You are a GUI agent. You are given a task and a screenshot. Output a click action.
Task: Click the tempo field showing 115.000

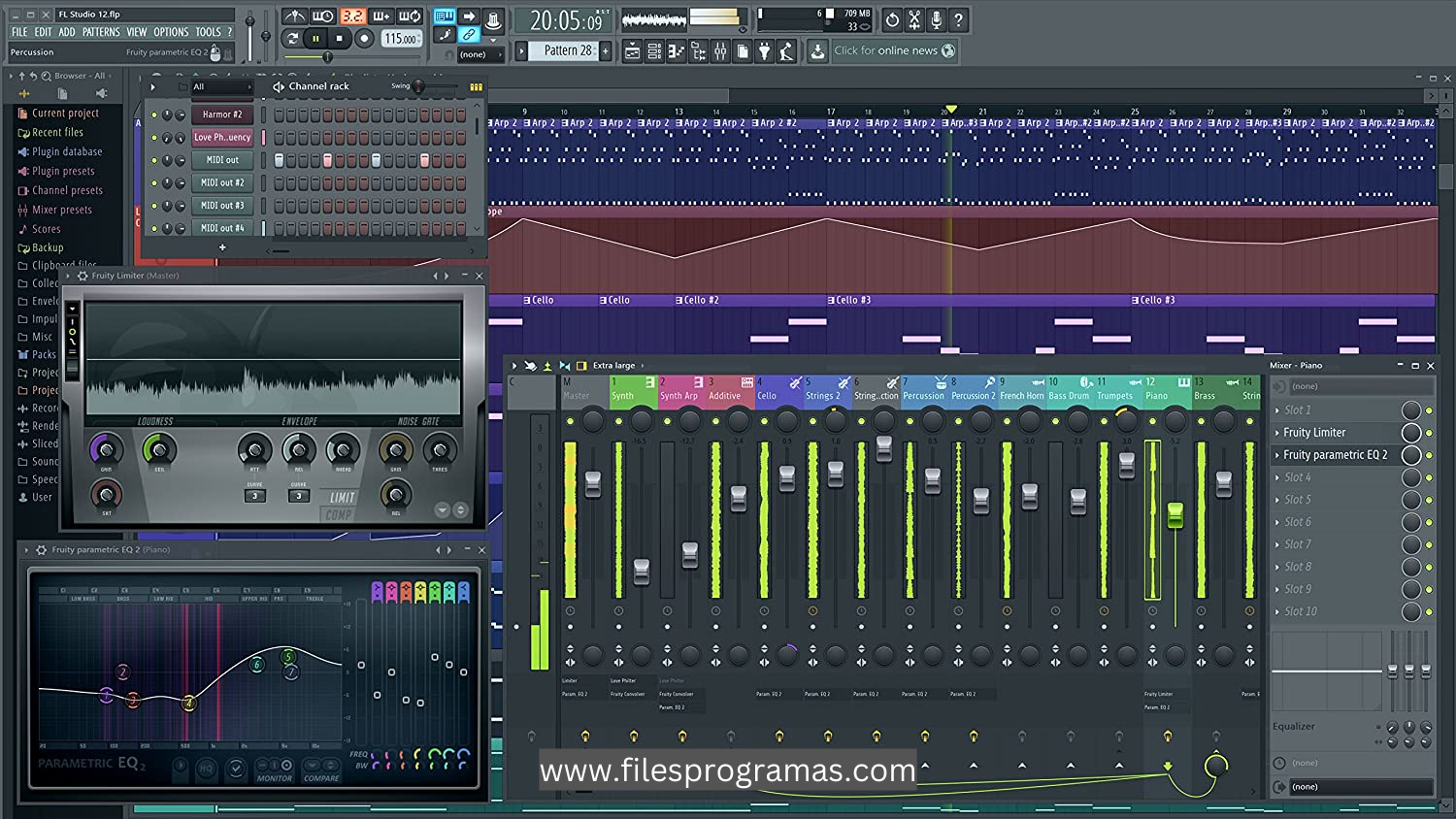[400, 39]
